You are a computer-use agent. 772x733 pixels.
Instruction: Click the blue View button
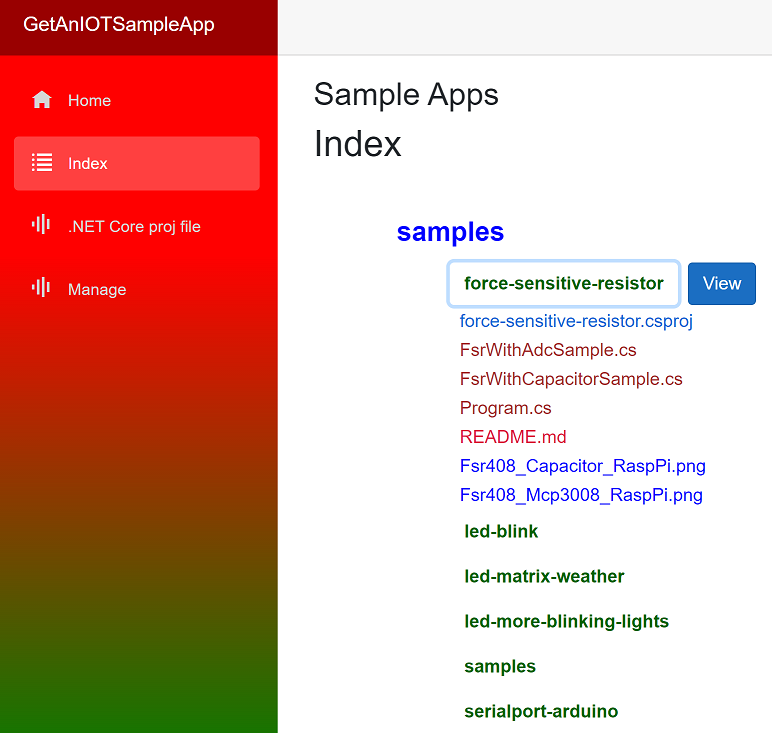point(721,284)
